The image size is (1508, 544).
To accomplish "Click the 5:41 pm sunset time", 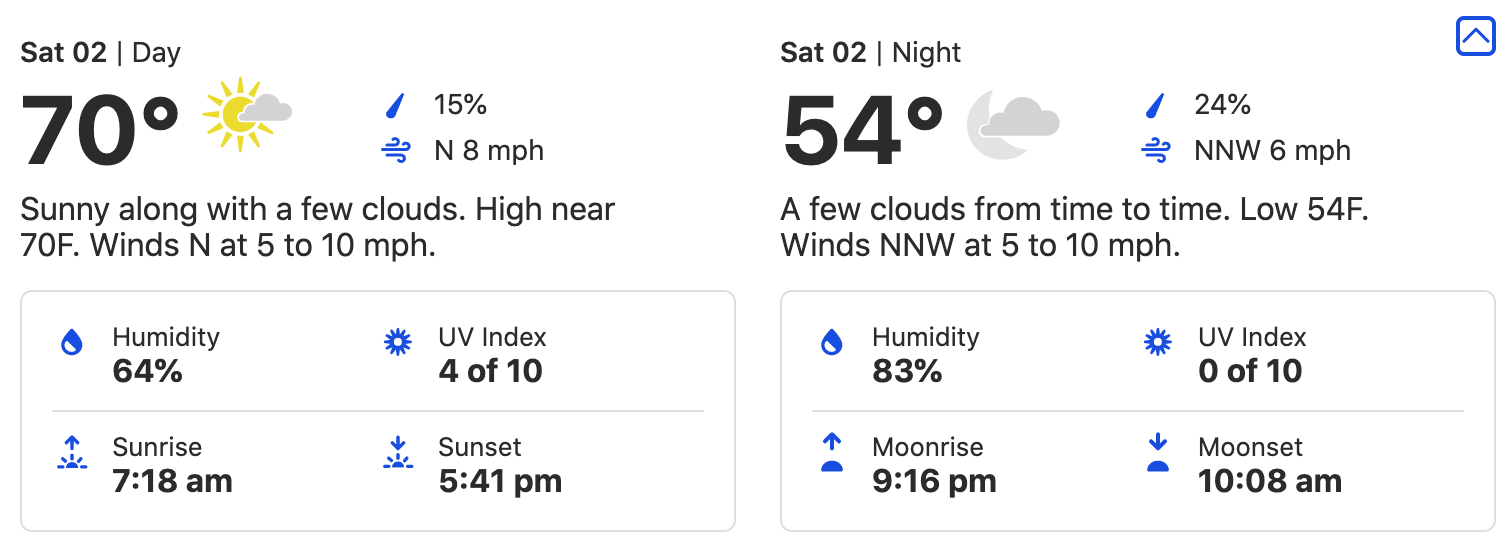I will (x=500, y=481).
